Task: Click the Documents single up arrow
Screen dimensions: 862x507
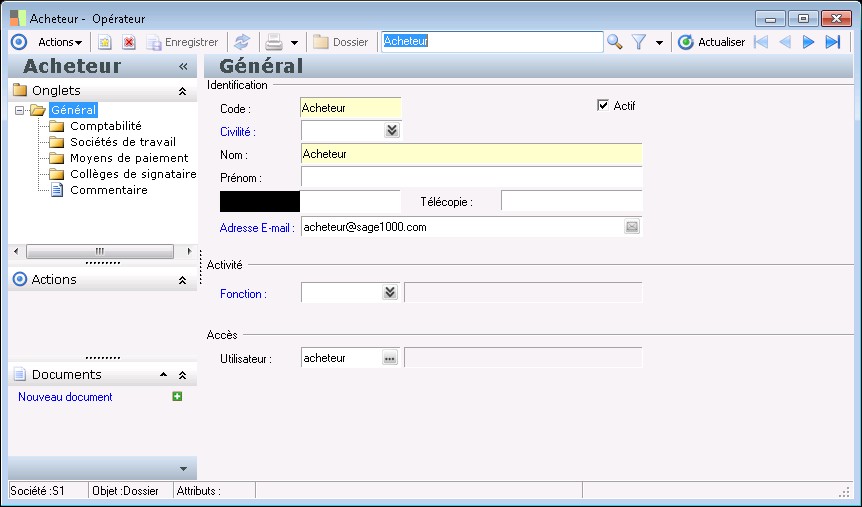Action: (163, 374)
